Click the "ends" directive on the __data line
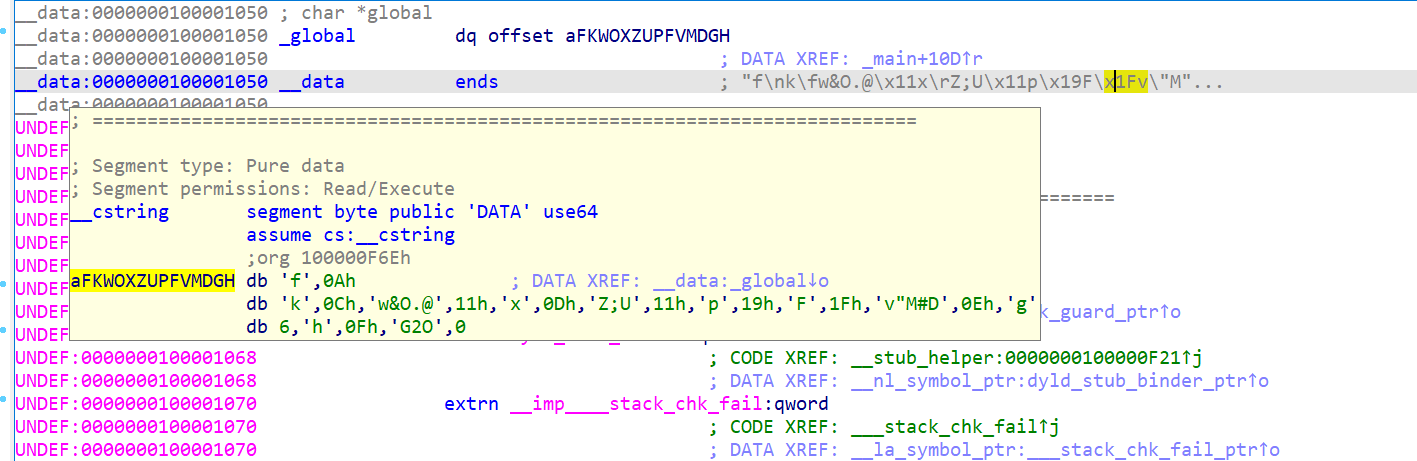Viewport: 1417px width, 461px height. point(477,82)
